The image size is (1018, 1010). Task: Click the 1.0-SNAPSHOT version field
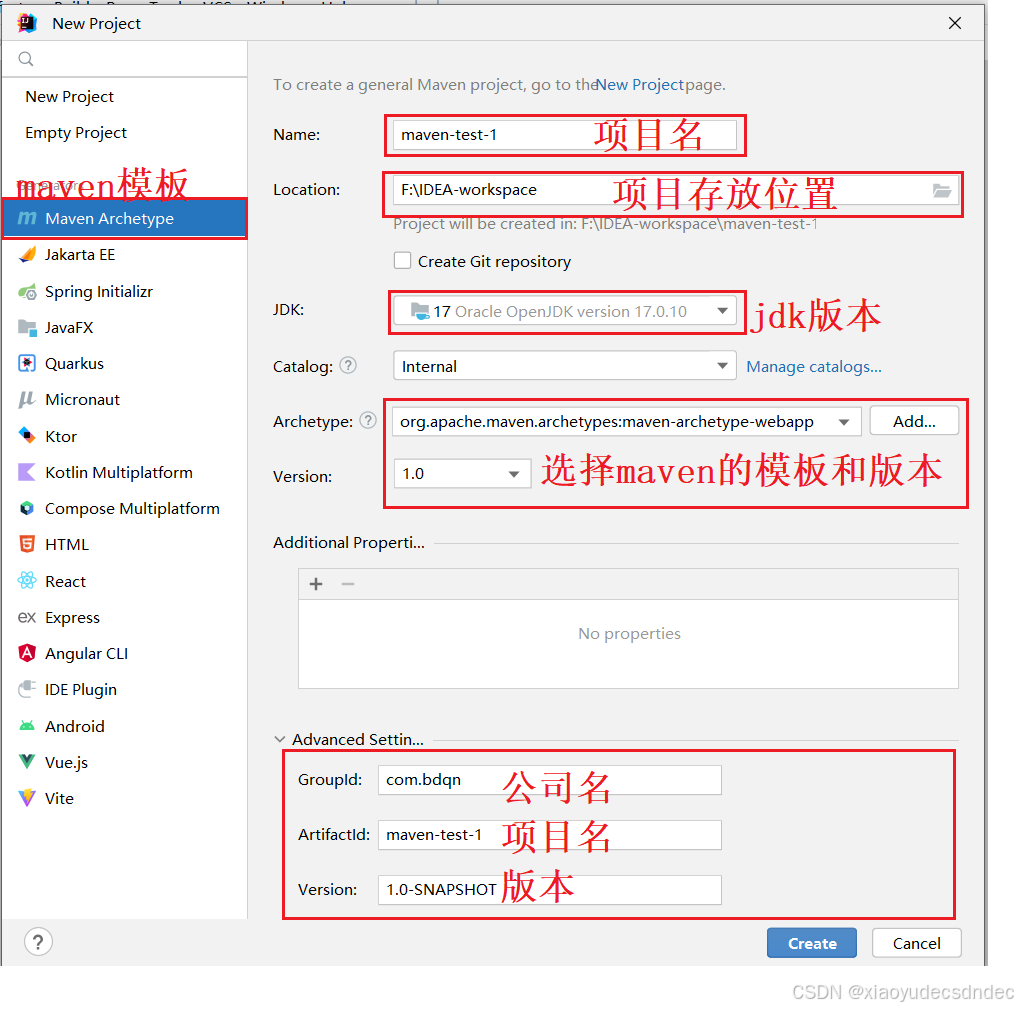tap(549, 889)
